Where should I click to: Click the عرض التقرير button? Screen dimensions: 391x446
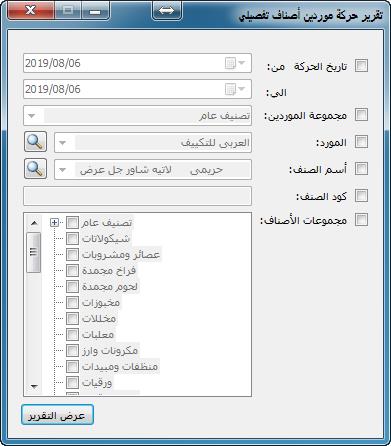(57, 415)
